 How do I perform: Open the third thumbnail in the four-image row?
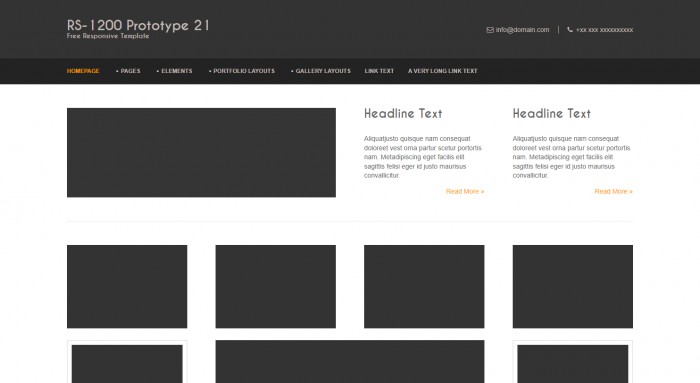[x=424, y=287]
